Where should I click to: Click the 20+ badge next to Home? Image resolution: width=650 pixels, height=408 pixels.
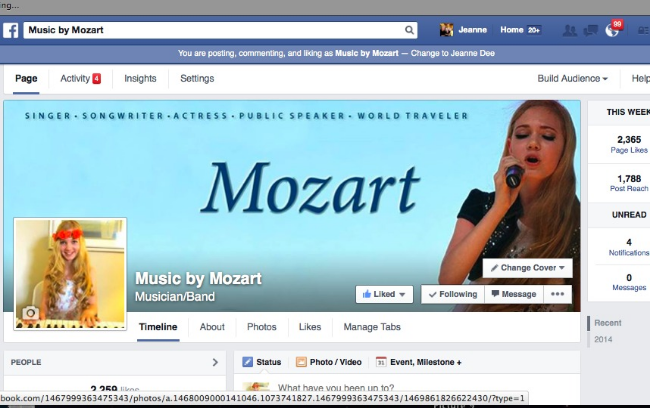[x=534, y=30]
